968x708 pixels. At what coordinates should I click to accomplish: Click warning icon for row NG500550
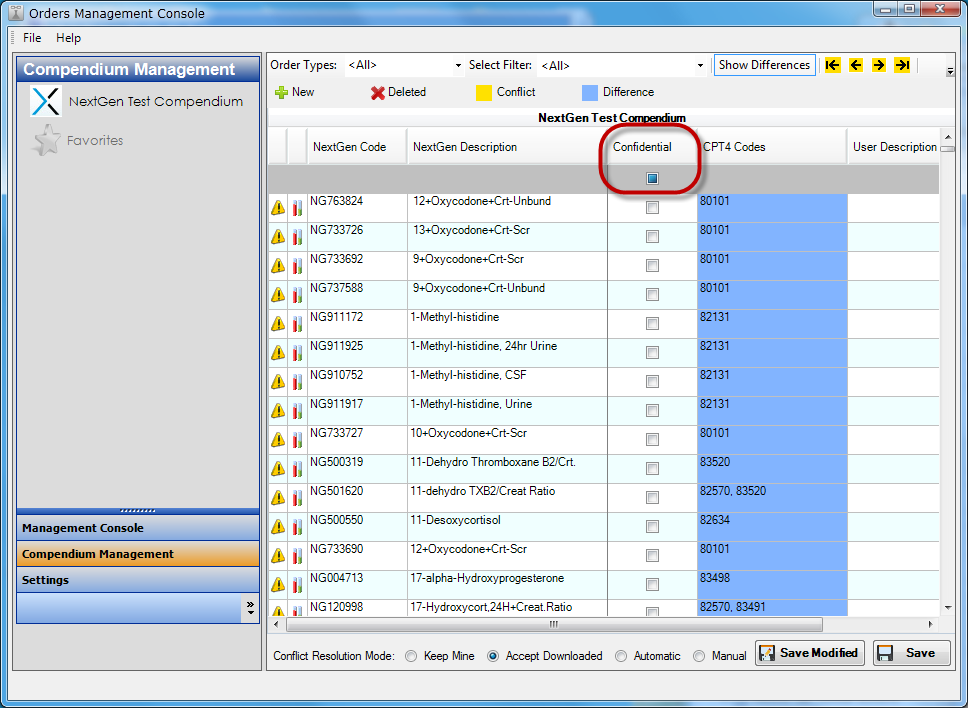coord(278,527)
